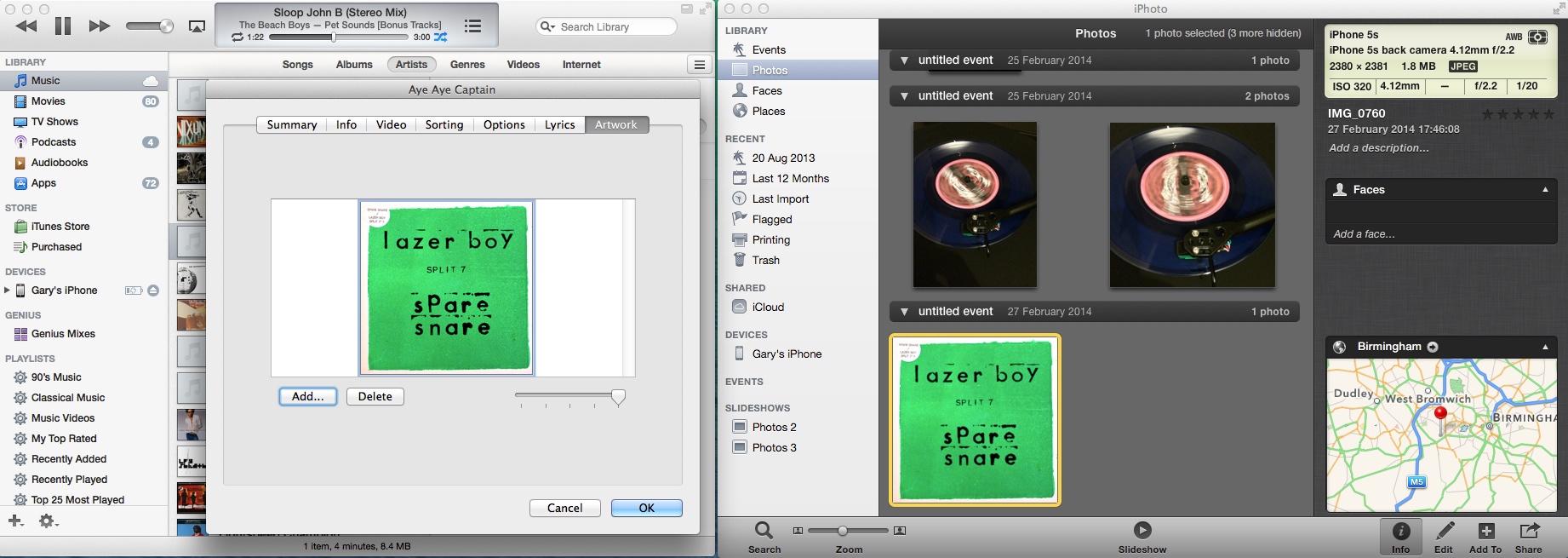Collapse the 27 February 2014 untitled event

coord(904,312)
